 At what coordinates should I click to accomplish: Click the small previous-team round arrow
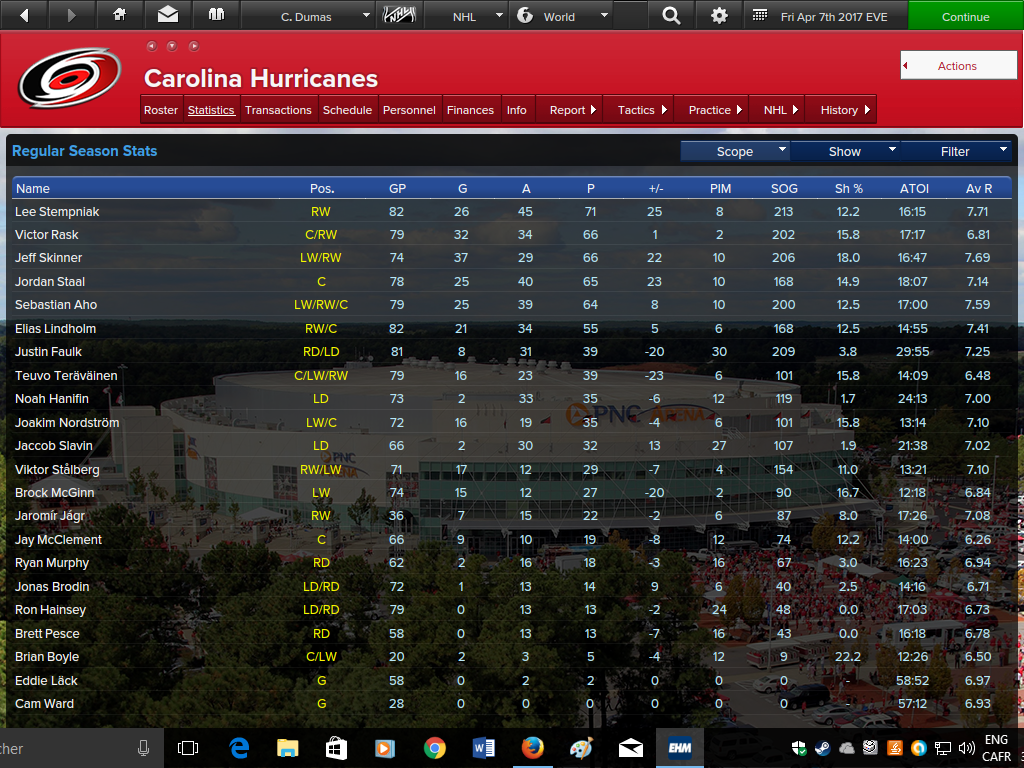pyautogui.click(x=152, y=46)
